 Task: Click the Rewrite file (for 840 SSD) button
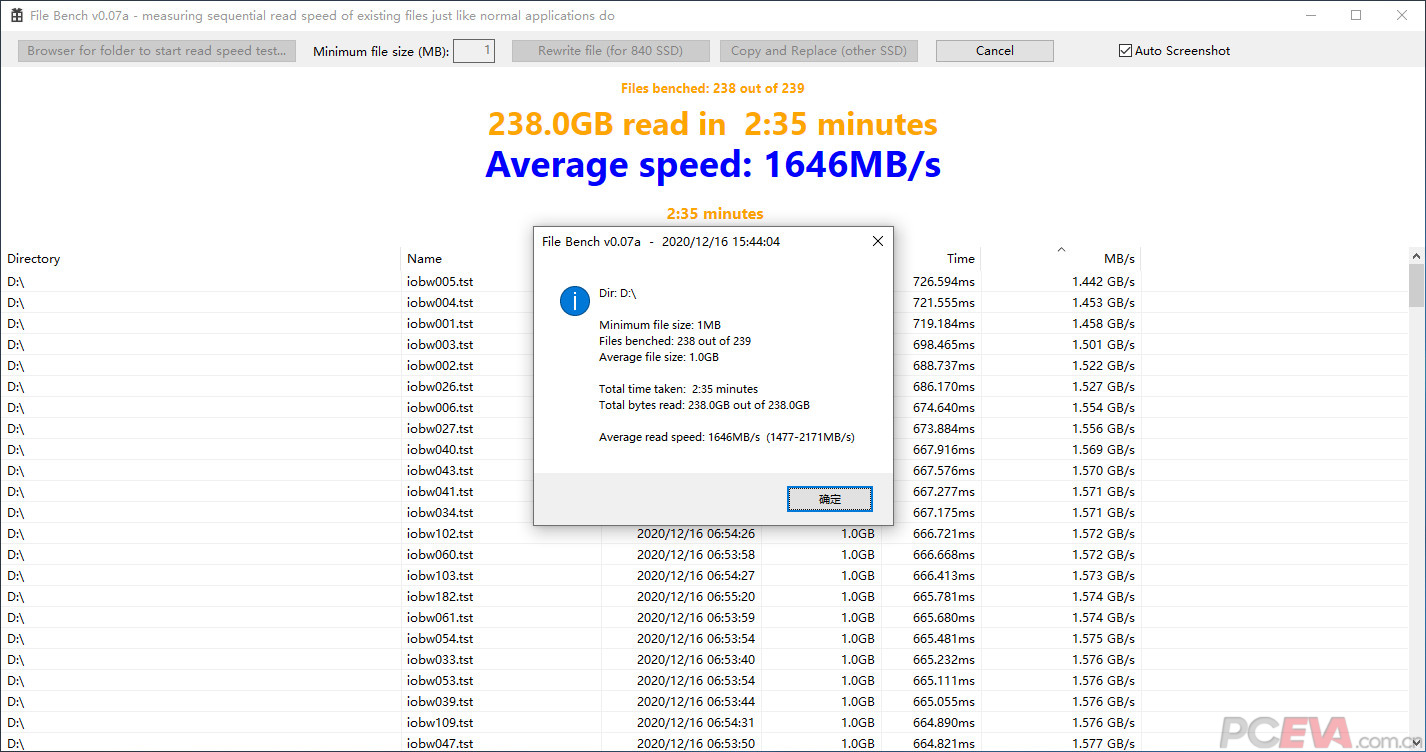(x=611, y=51)
